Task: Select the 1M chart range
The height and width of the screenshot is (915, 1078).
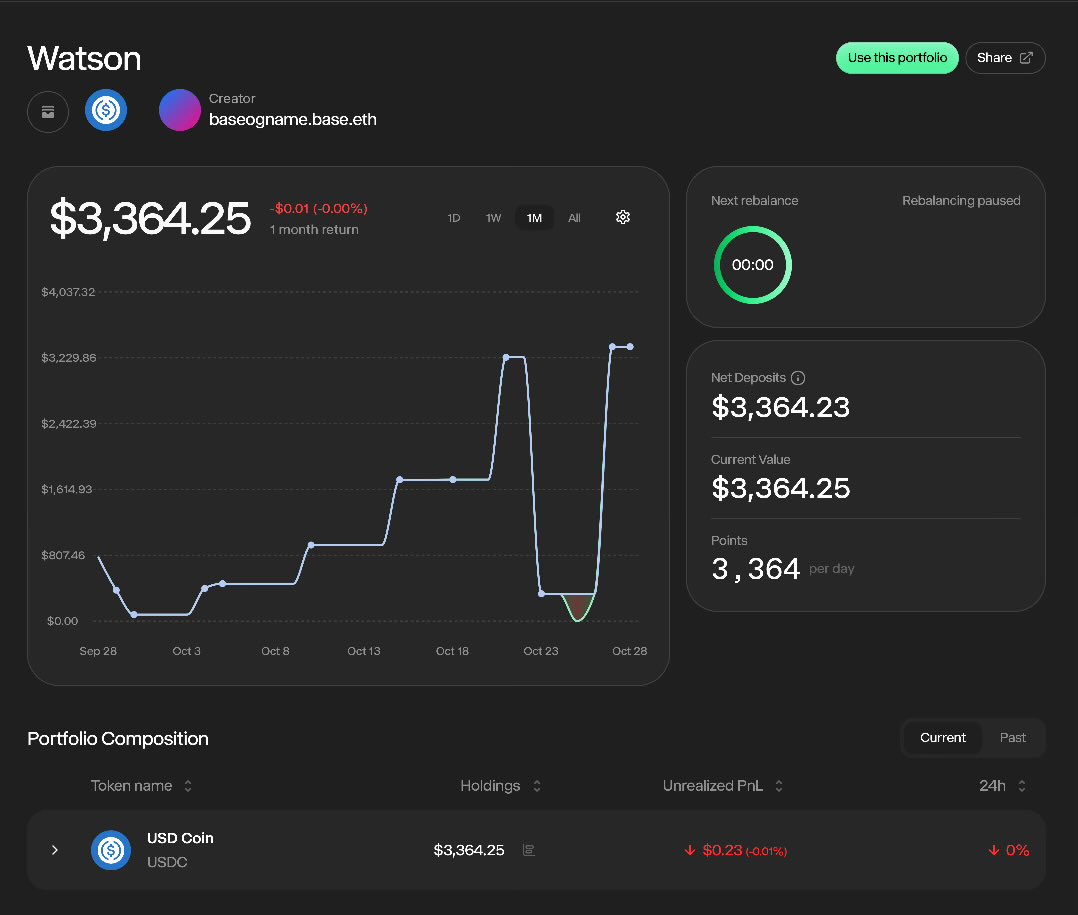Action: [x=534, y=218]
